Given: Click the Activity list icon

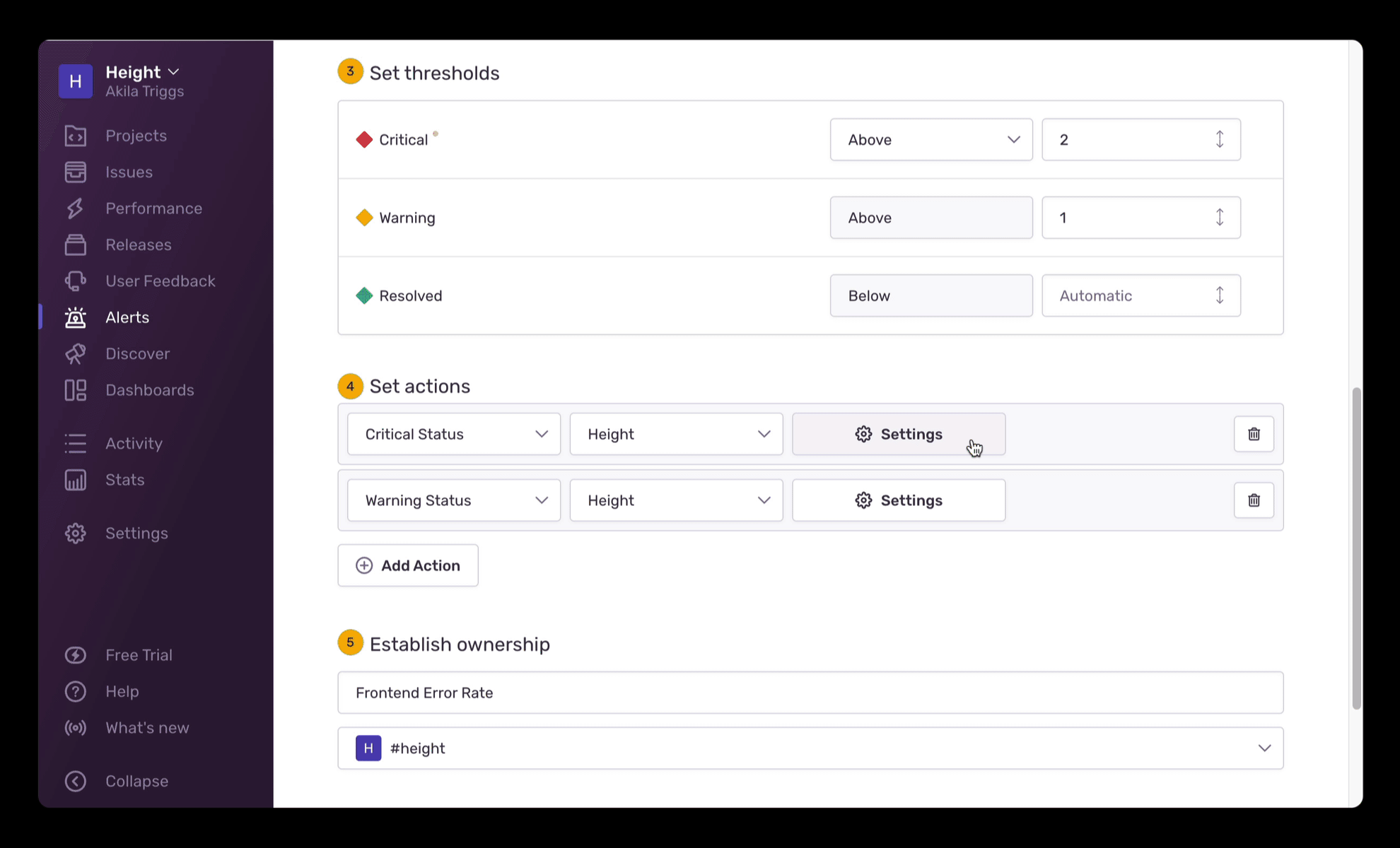Looking at the screenshot, I should point(76,443).
